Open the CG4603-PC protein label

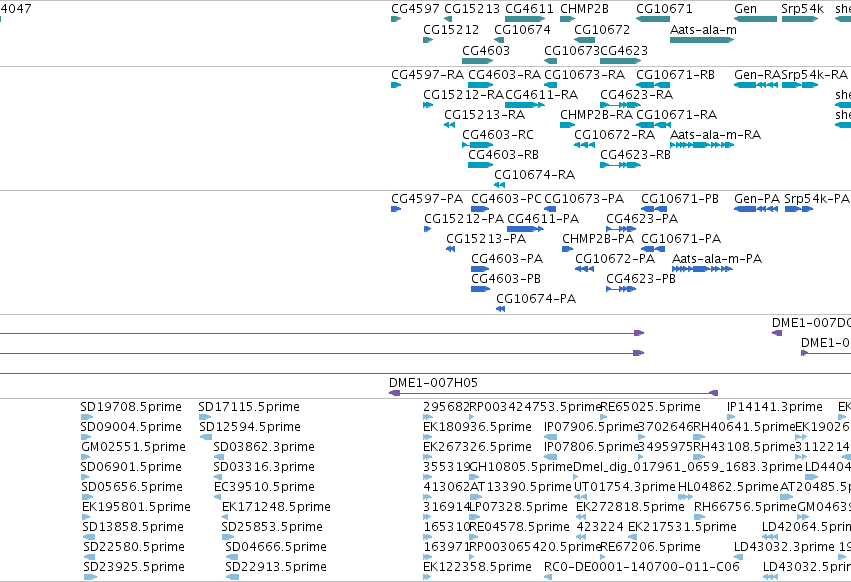coord(506,199)
